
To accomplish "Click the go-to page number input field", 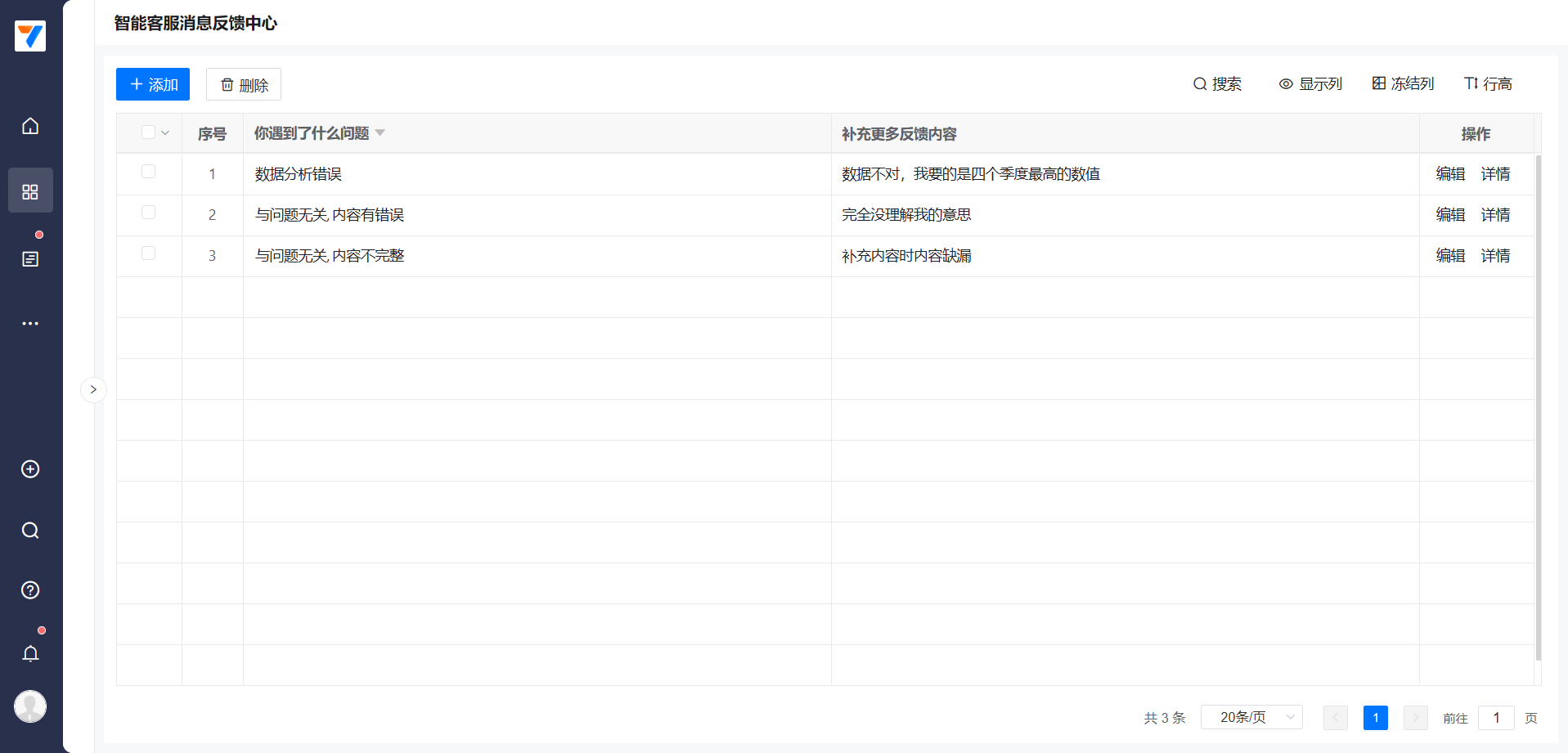I will 1496,718.
